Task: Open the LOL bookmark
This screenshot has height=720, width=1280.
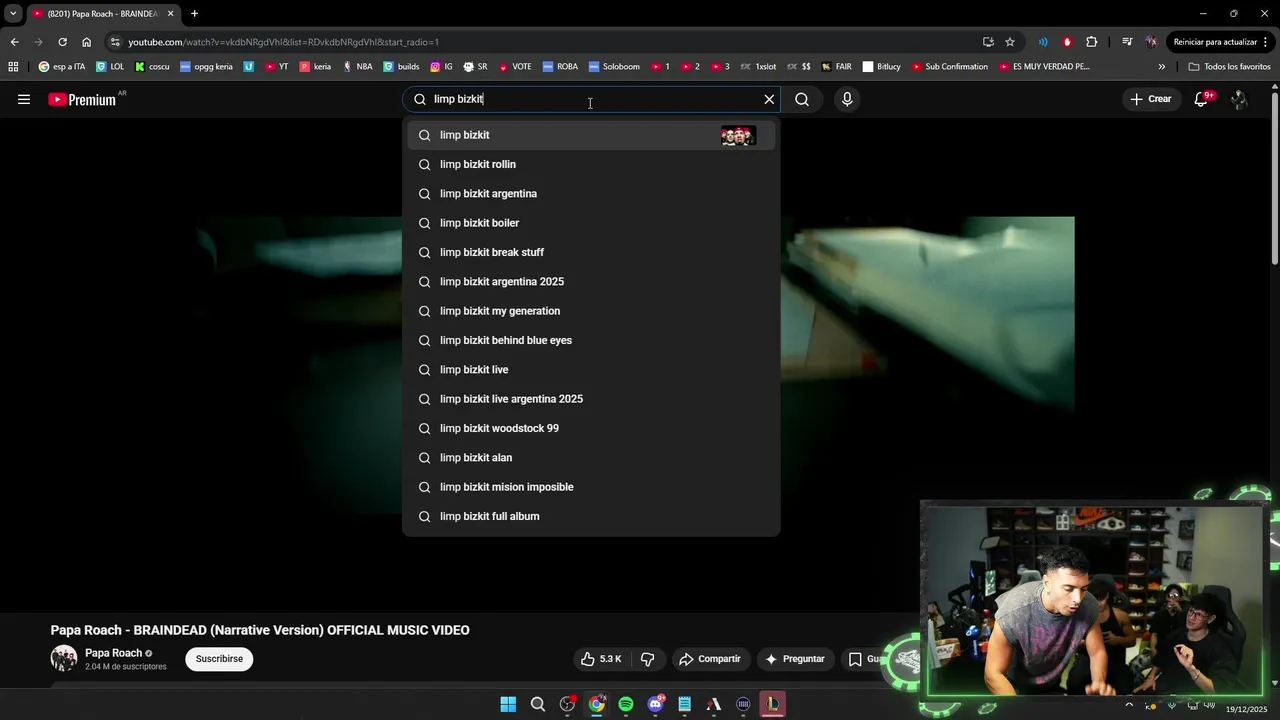Action: [110, 67]
